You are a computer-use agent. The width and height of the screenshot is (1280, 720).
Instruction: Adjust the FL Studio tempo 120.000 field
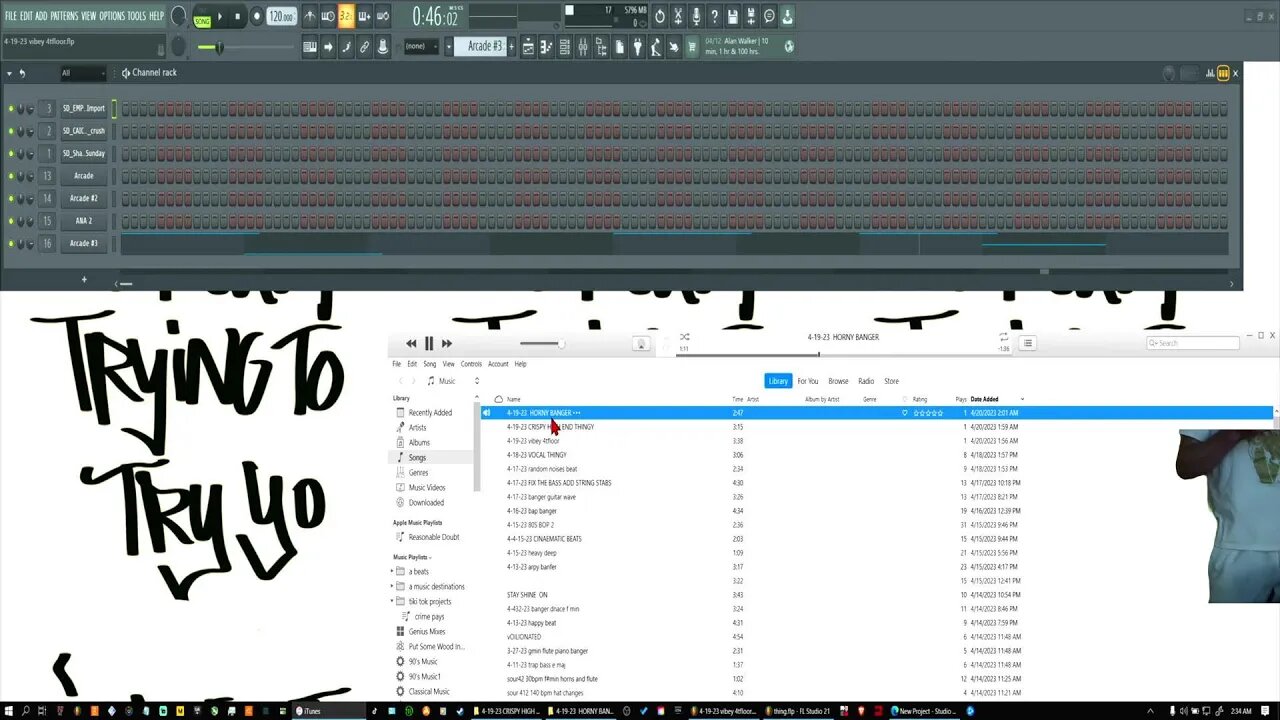tap(282, 17)
